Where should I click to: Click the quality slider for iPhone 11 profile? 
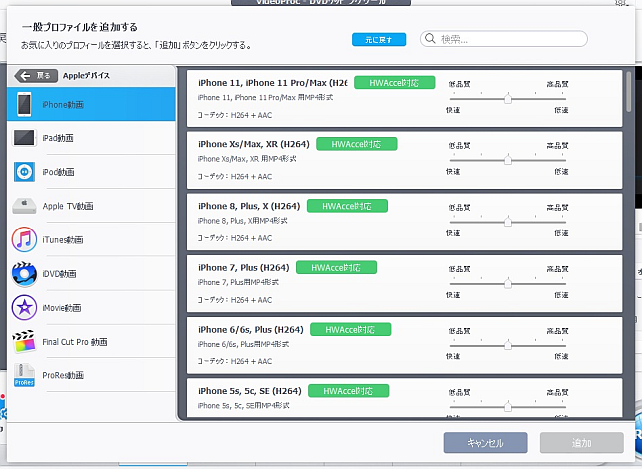pyautogui.click(x=508, y=99)
